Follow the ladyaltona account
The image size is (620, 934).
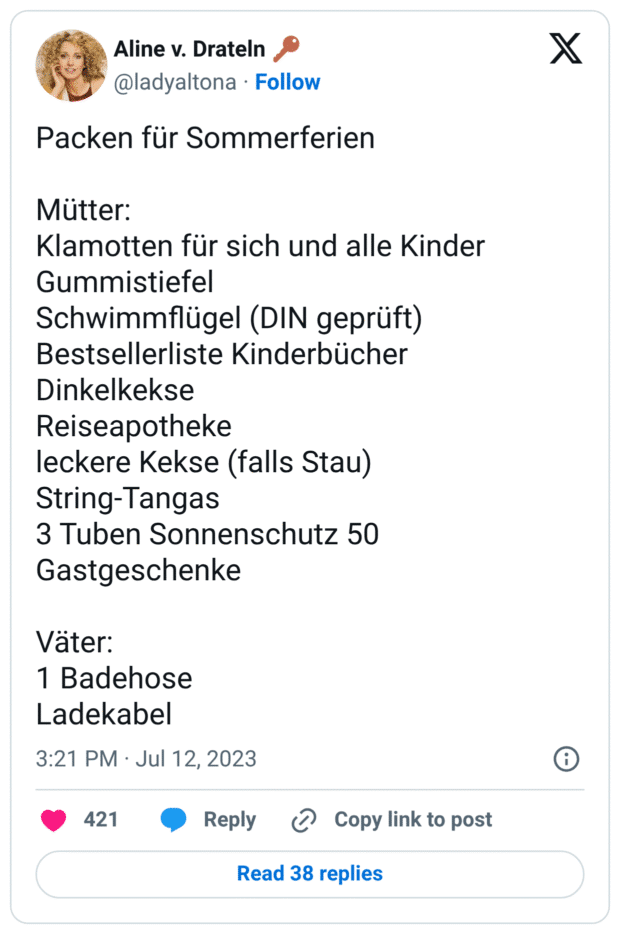click(288, 82)
